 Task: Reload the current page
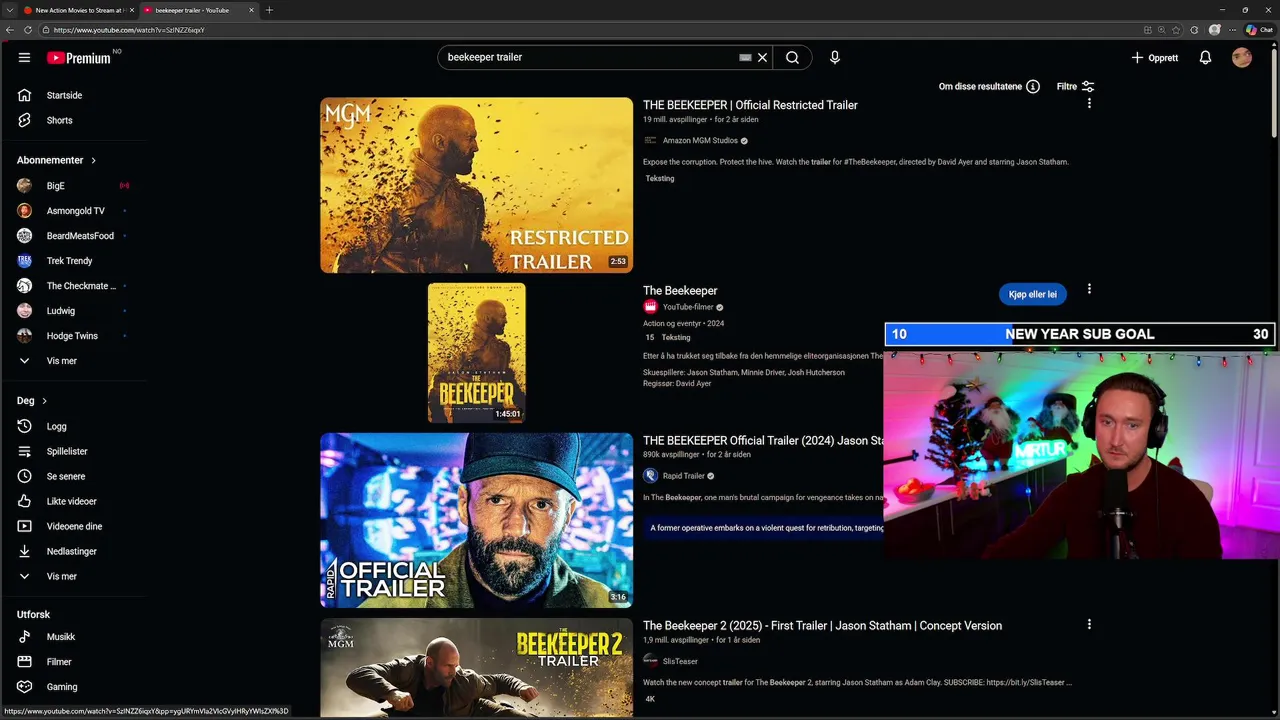pyautogui.click(x=28, y=30)
